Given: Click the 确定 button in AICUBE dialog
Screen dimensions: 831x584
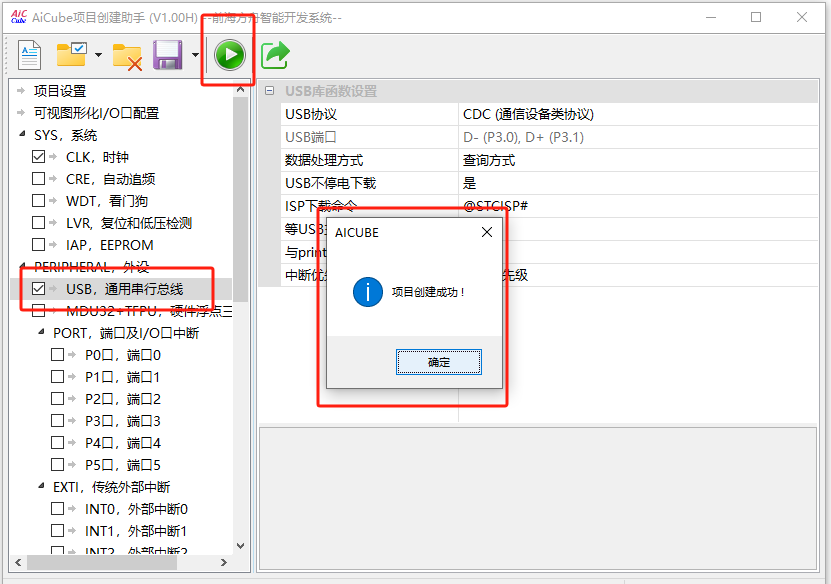Looking at the screenshot, I should tap(439, 362).
